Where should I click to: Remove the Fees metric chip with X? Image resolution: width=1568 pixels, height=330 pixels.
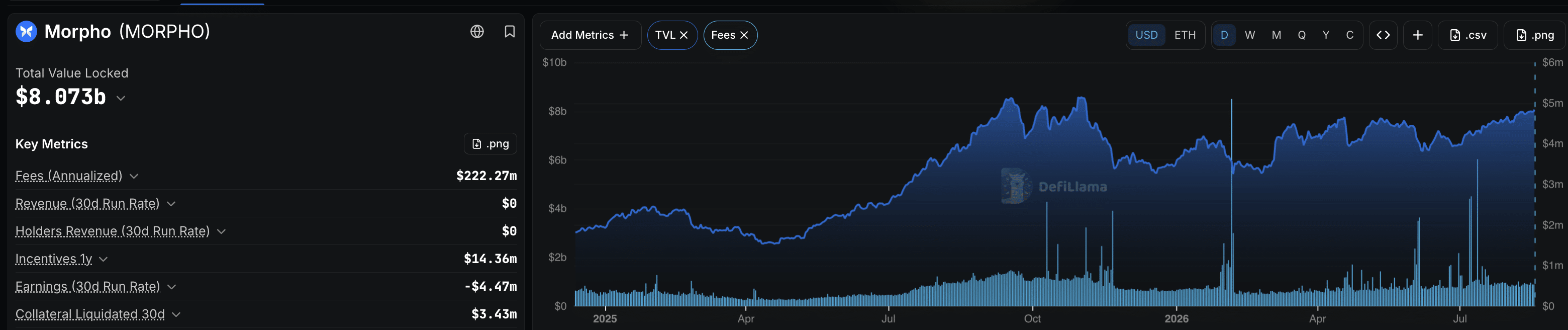point(744,35)
